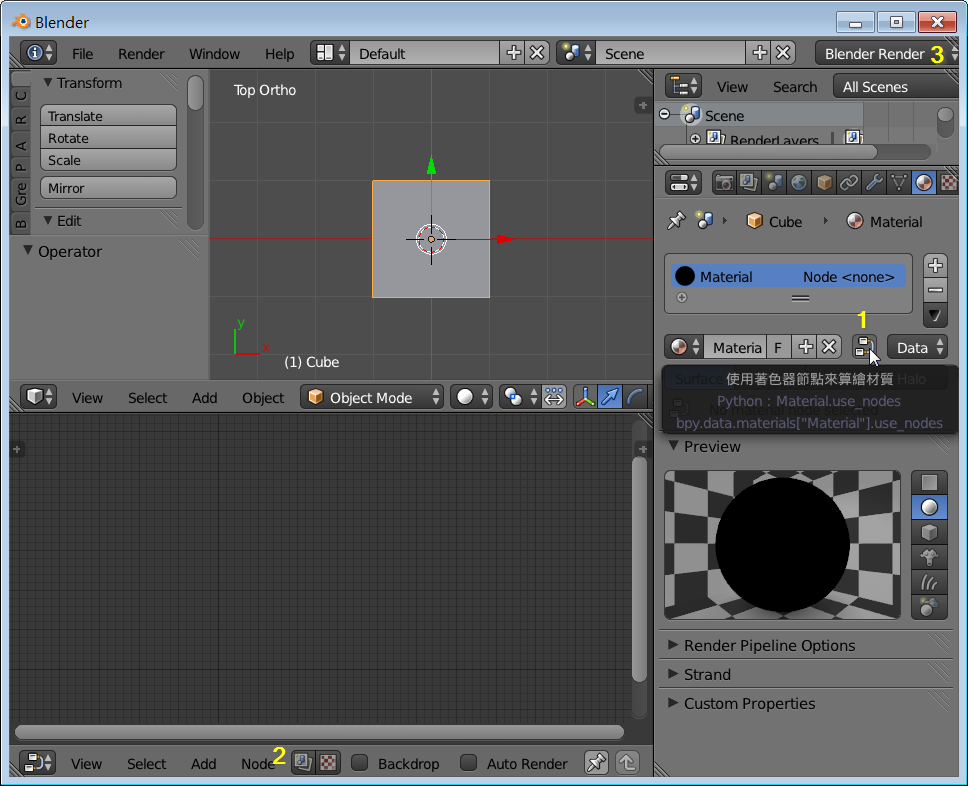Open the Scene properties tab icon
Image resolution: width=968 pixels, height=786 pixels.
[x=774, y=183]
